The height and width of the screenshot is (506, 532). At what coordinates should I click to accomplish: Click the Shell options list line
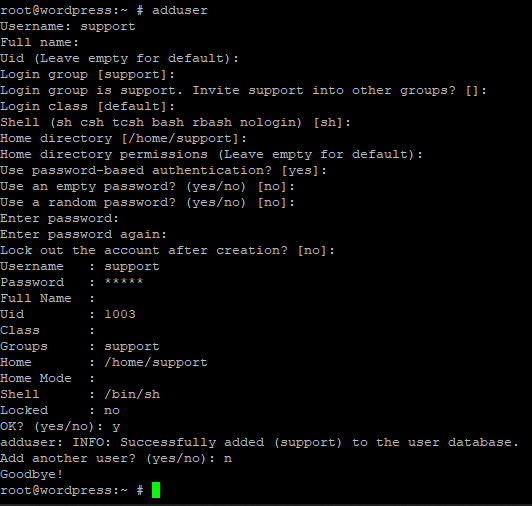tap(175, 123)
